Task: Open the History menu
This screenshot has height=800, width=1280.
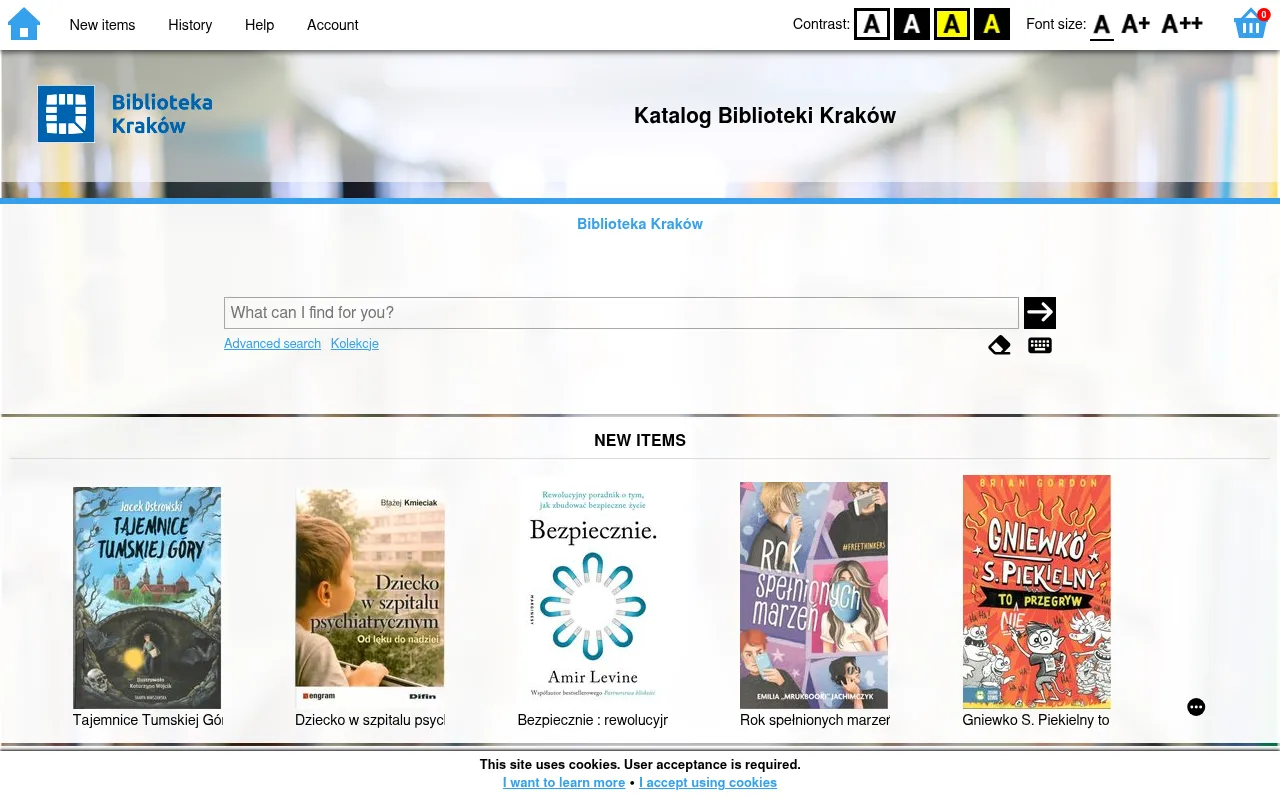Action: tap(190, 25)
